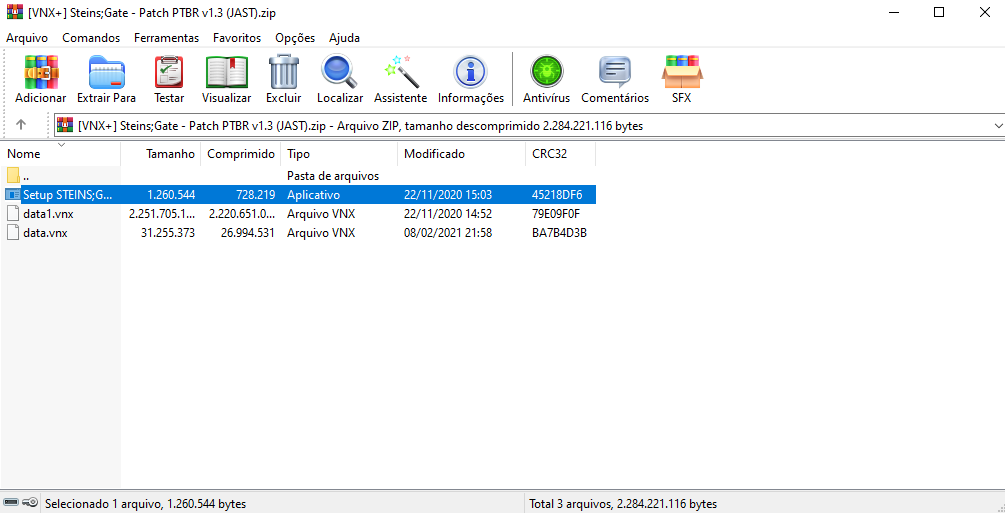Click compressed value 728.219
Screen dimensions: 1005x513
254,194
